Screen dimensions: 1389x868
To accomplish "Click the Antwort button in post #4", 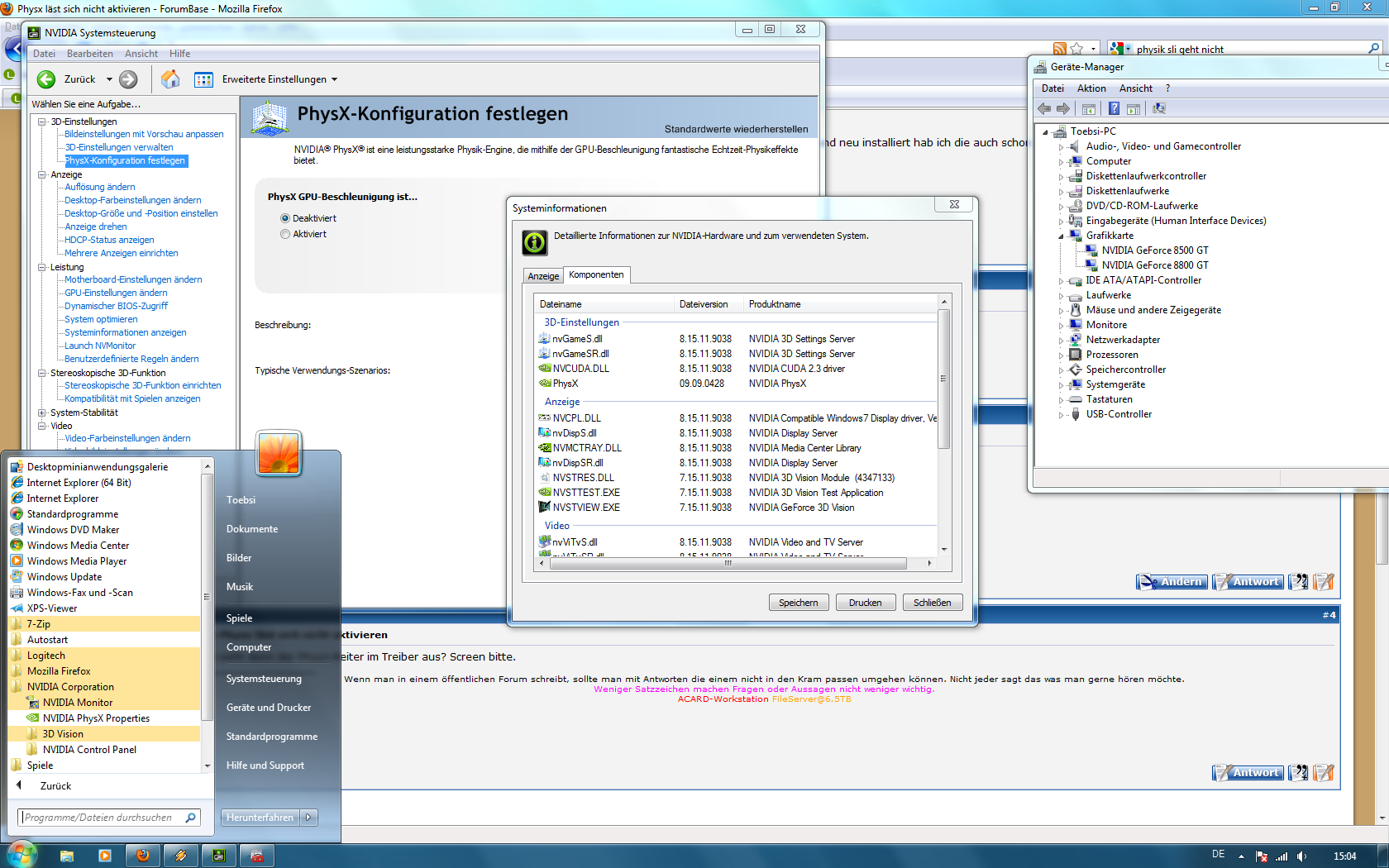I will 1248,773.
